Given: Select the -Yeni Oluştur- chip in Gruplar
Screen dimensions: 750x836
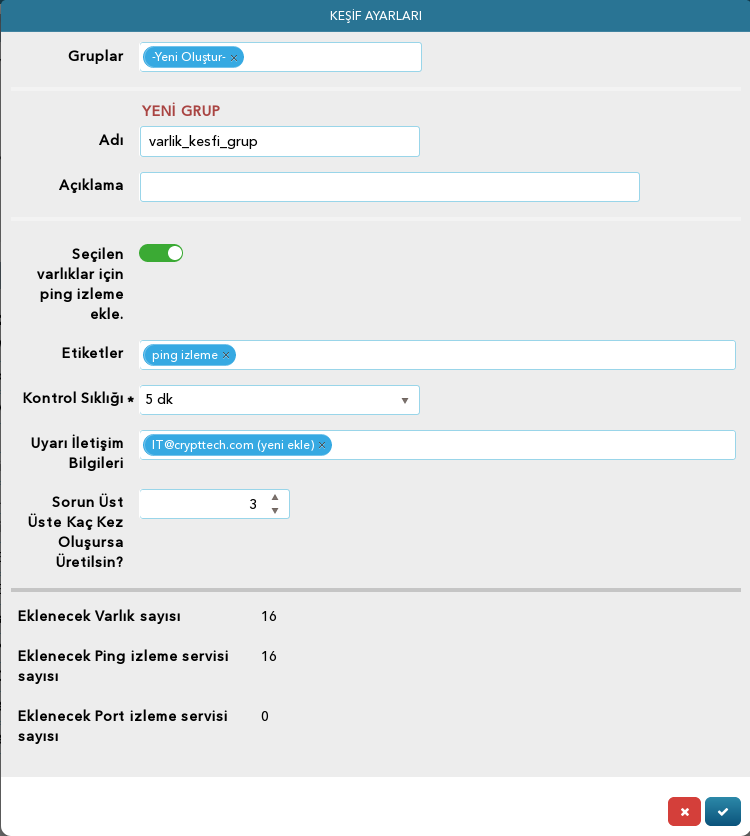Looking at the screenshot, I should point(193,57).
